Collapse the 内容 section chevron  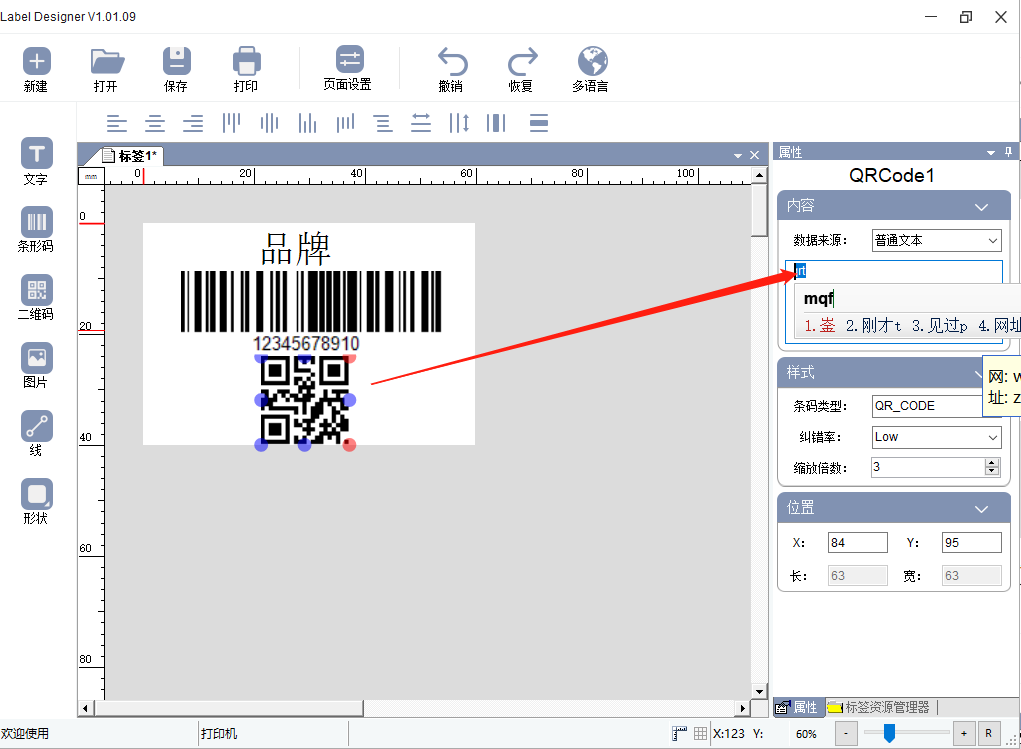click(981, 206)
